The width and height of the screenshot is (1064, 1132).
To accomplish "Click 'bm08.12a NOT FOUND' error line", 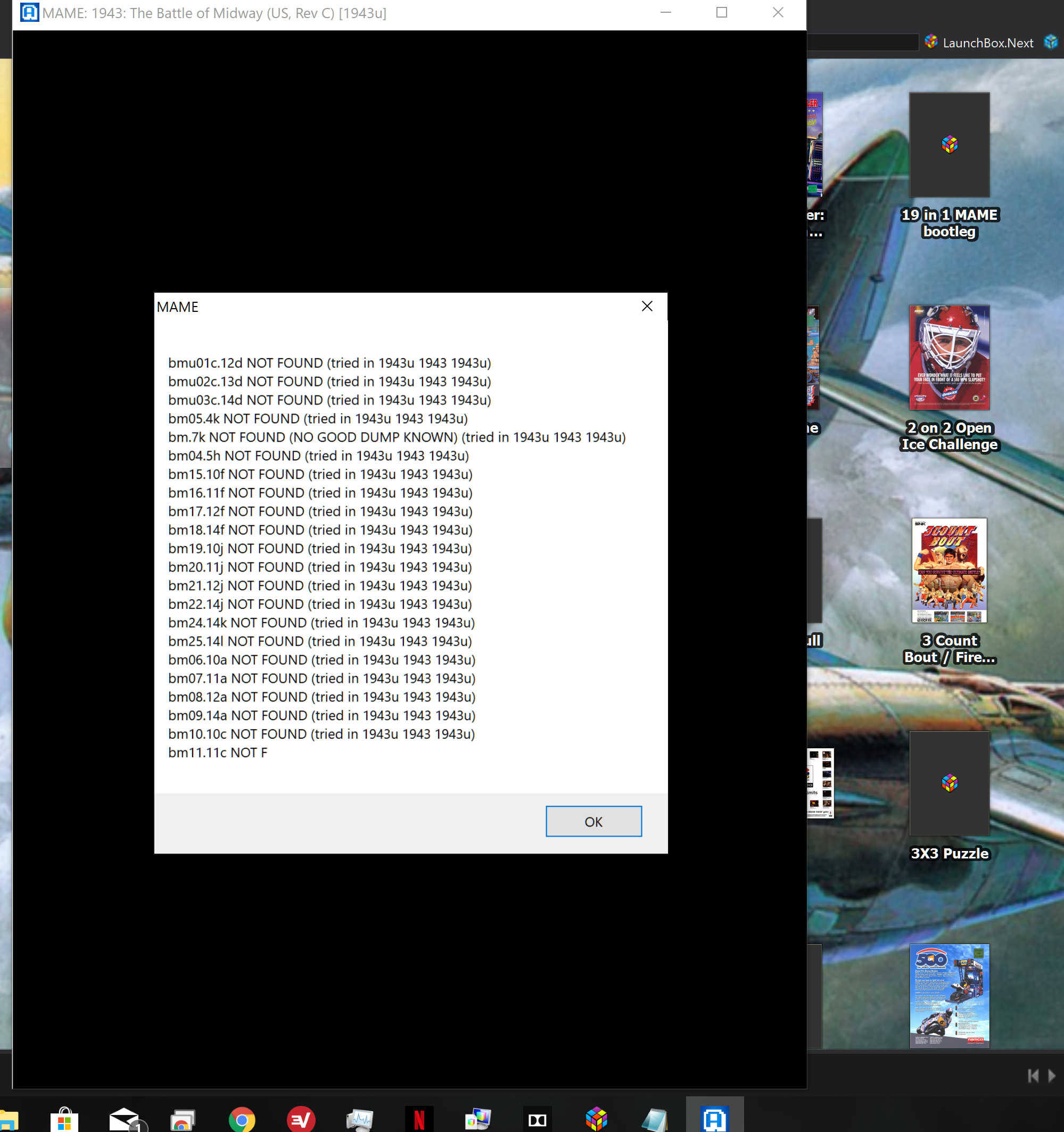I will coord(322,697).
